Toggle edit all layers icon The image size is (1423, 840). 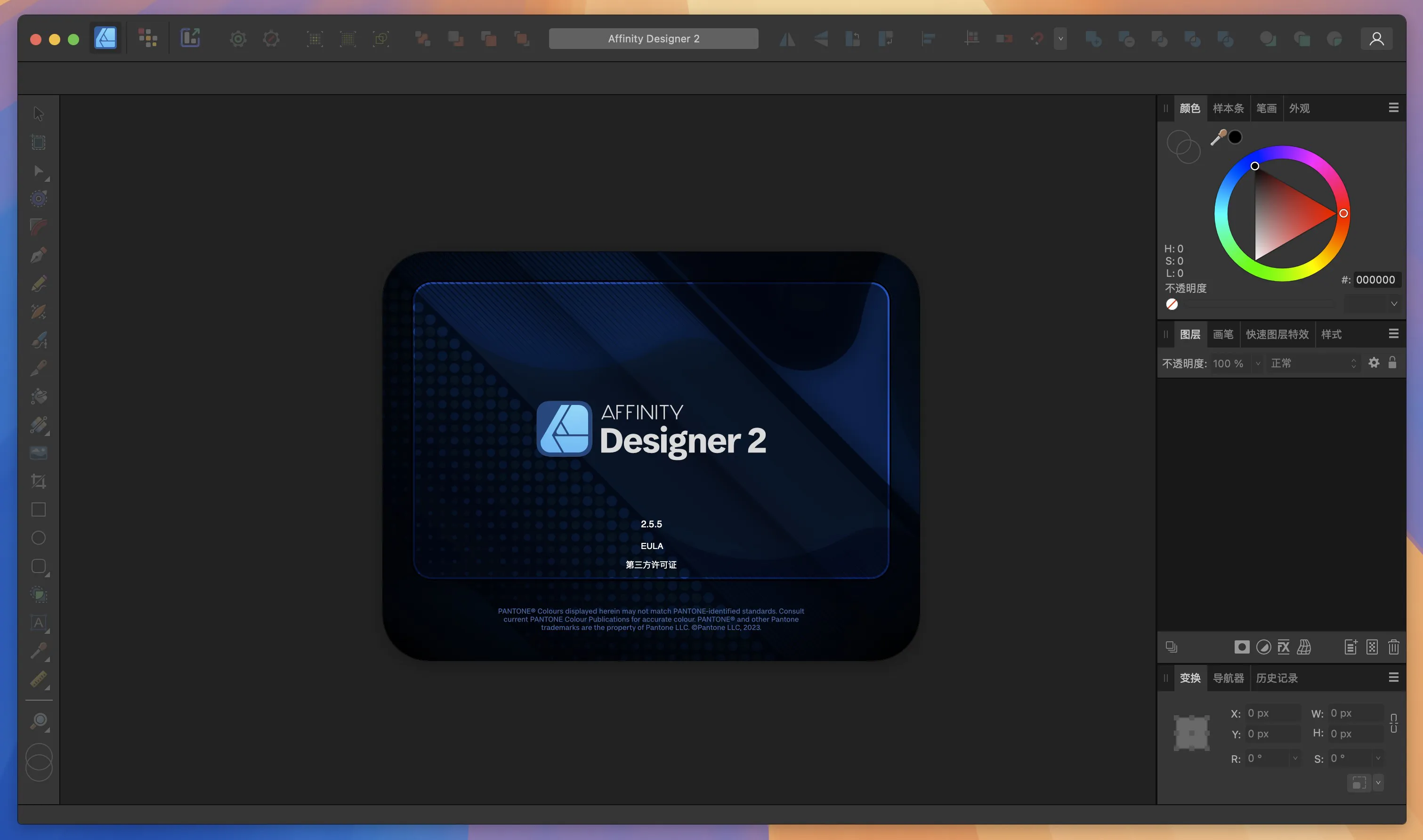[1171, 647]
